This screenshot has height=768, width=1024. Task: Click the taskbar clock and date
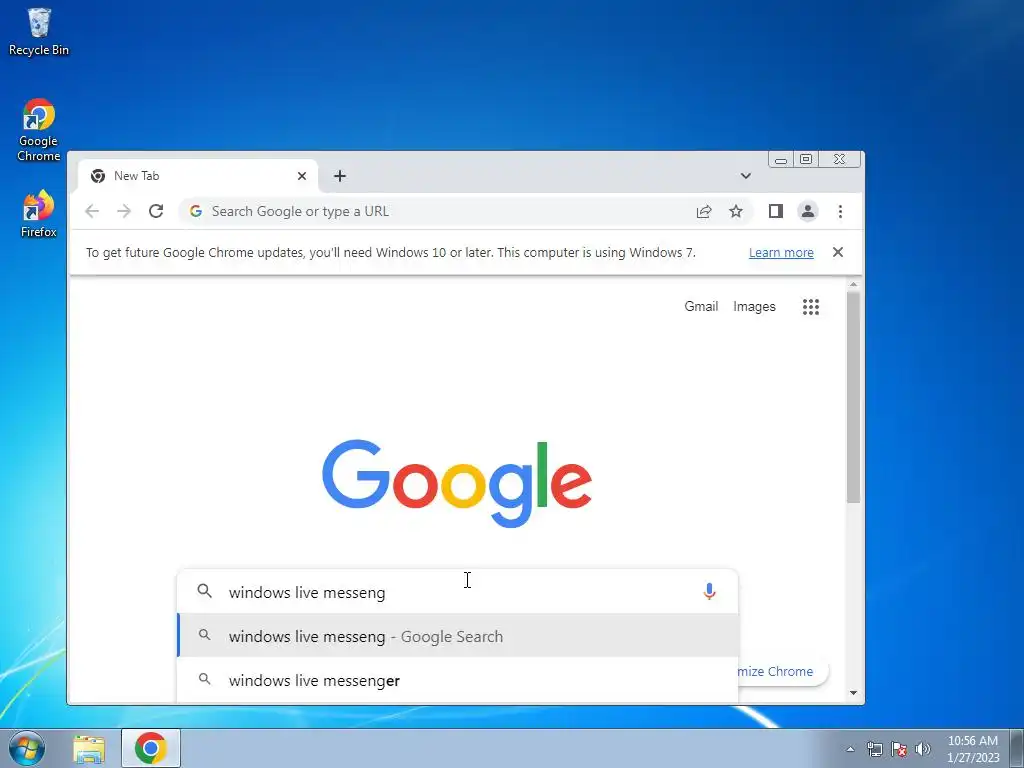(x=973, y=749)
